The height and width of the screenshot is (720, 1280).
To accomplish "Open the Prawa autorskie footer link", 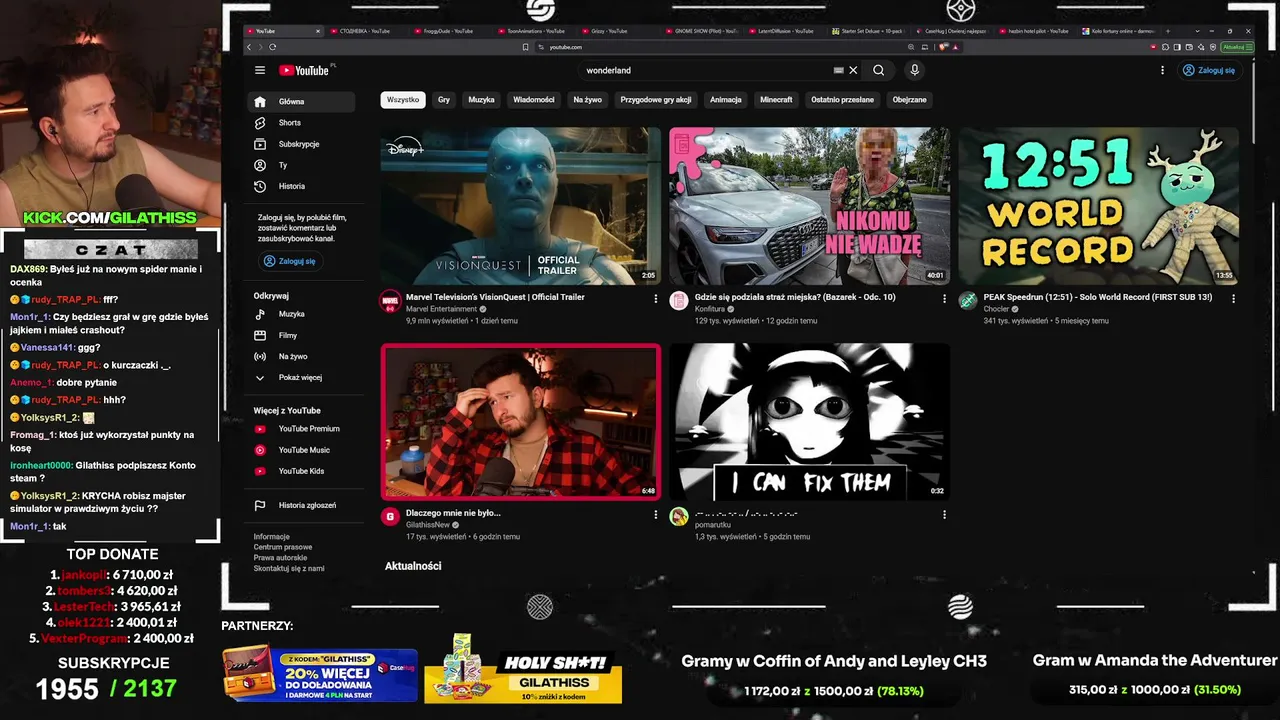I will tap(277, 558).
